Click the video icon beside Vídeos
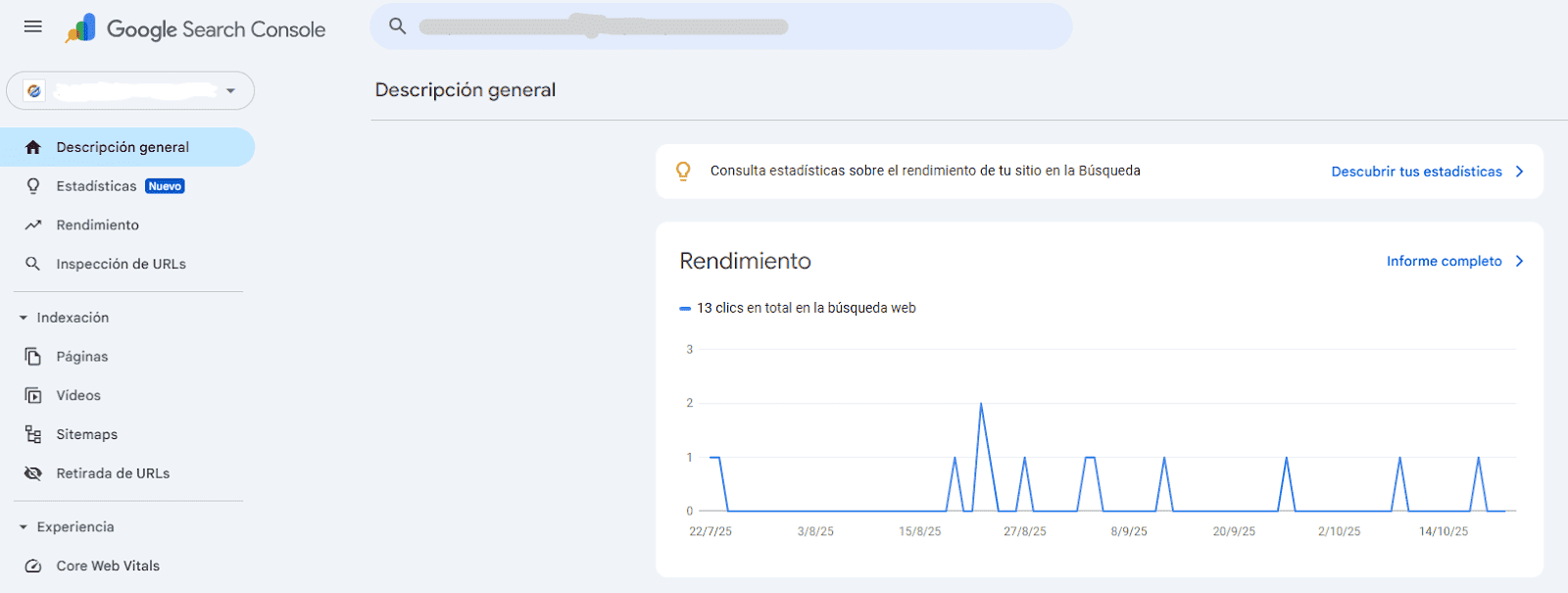1568x593 pixels. click(x=33, y=396)
